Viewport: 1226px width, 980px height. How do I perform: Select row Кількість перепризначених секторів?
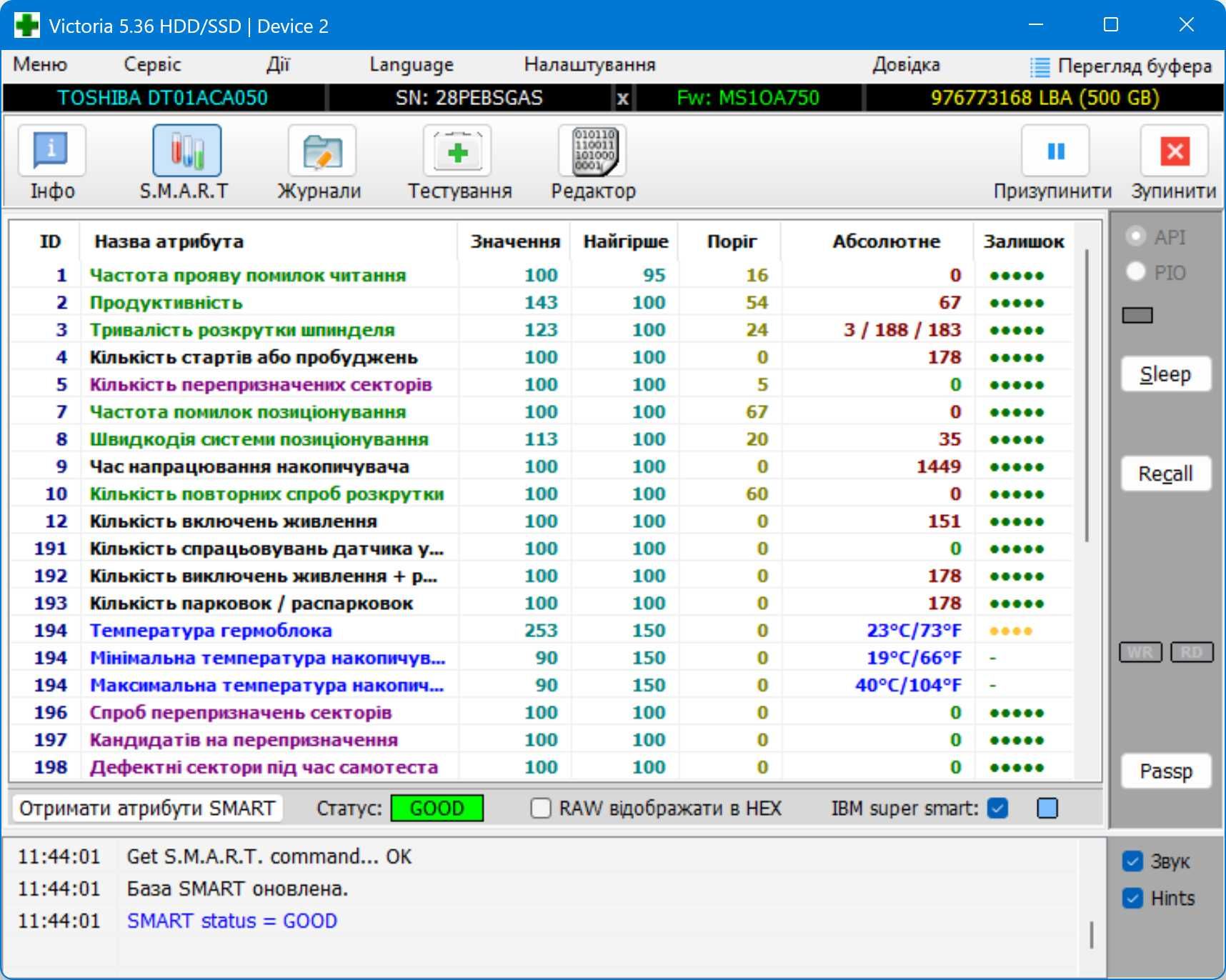point(542,384)
